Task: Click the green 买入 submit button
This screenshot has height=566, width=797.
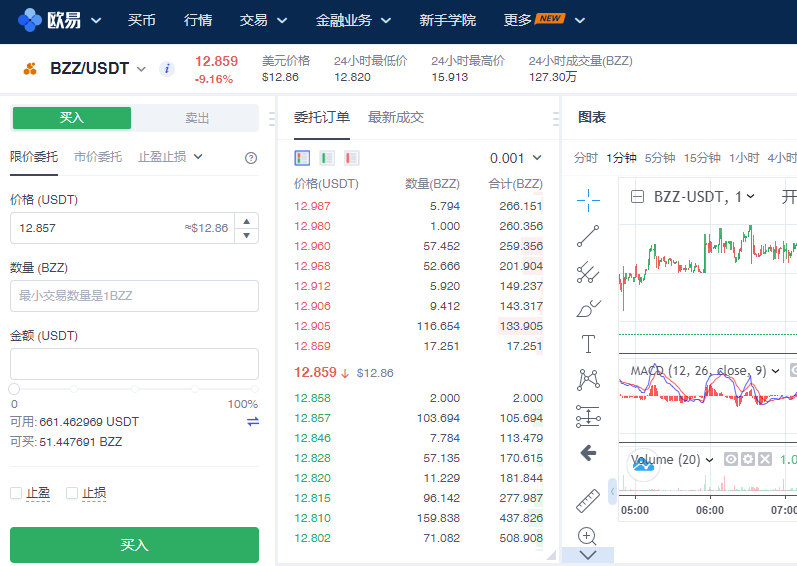Action: (134, 545)
